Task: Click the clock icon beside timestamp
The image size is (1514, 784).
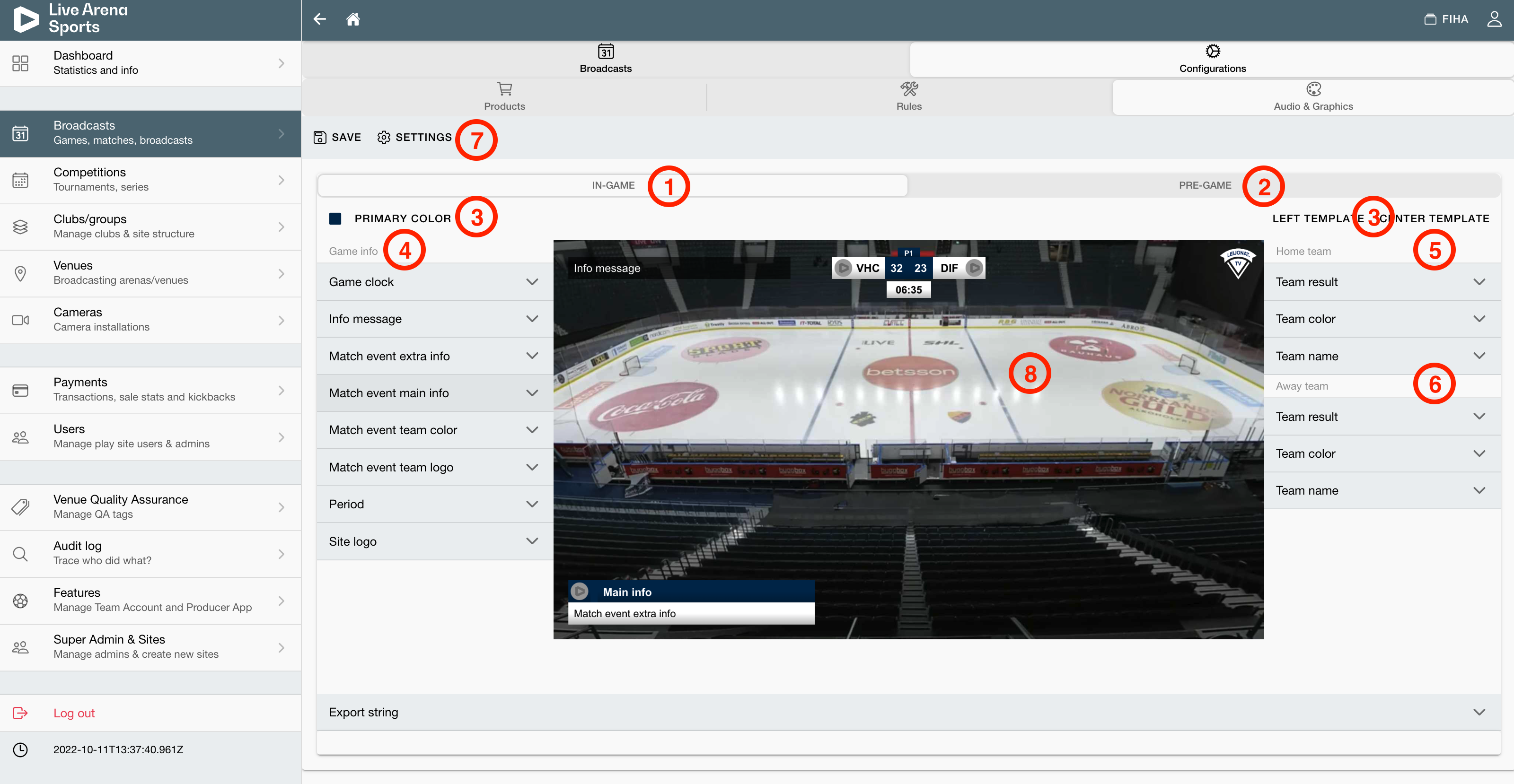Action: coord(20,749)
